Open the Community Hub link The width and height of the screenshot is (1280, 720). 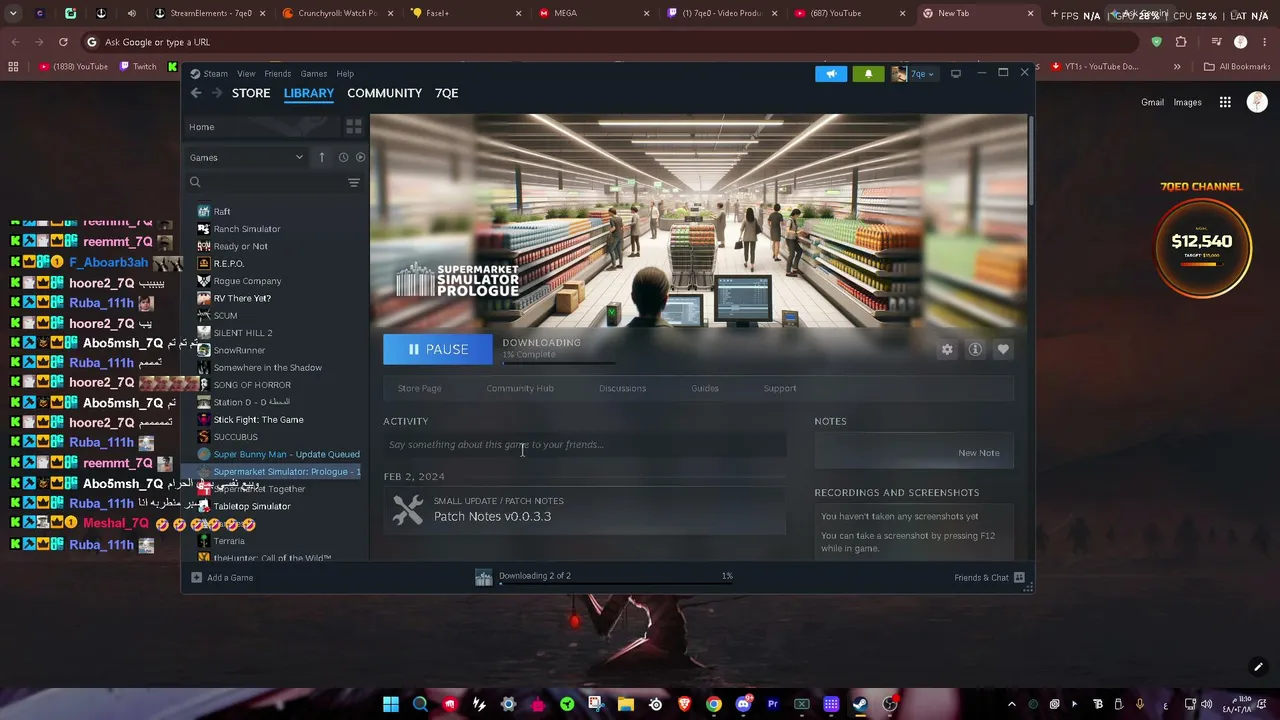point(520,388)
